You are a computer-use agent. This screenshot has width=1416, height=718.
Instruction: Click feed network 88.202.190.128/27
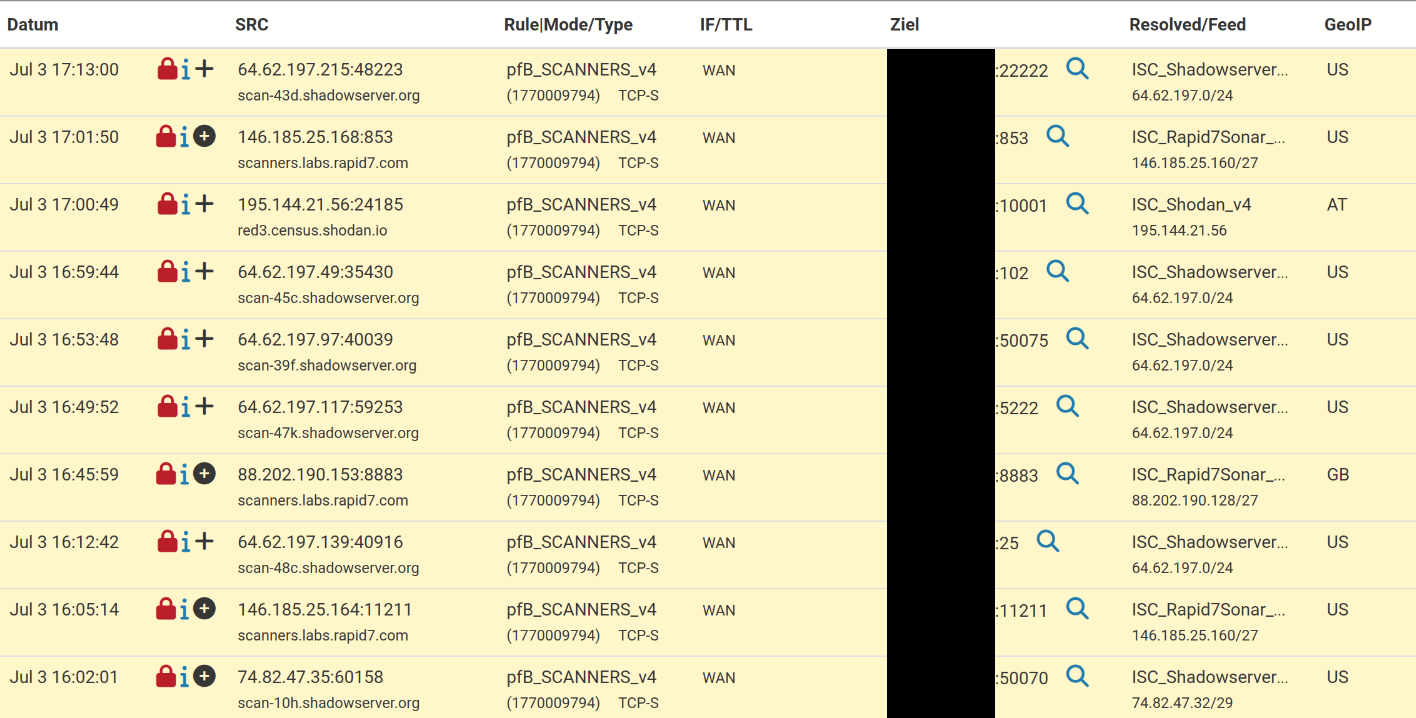1195,501
